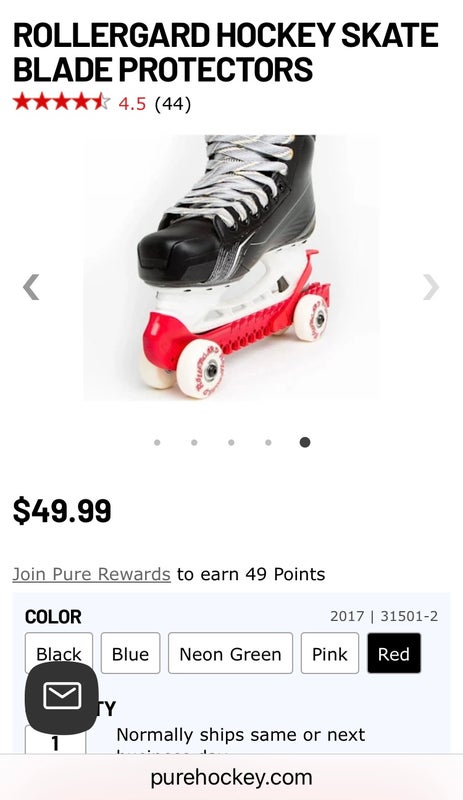Click the previous image arrow
The width and height of the screenshot is (463, 800).
[31, 287]
